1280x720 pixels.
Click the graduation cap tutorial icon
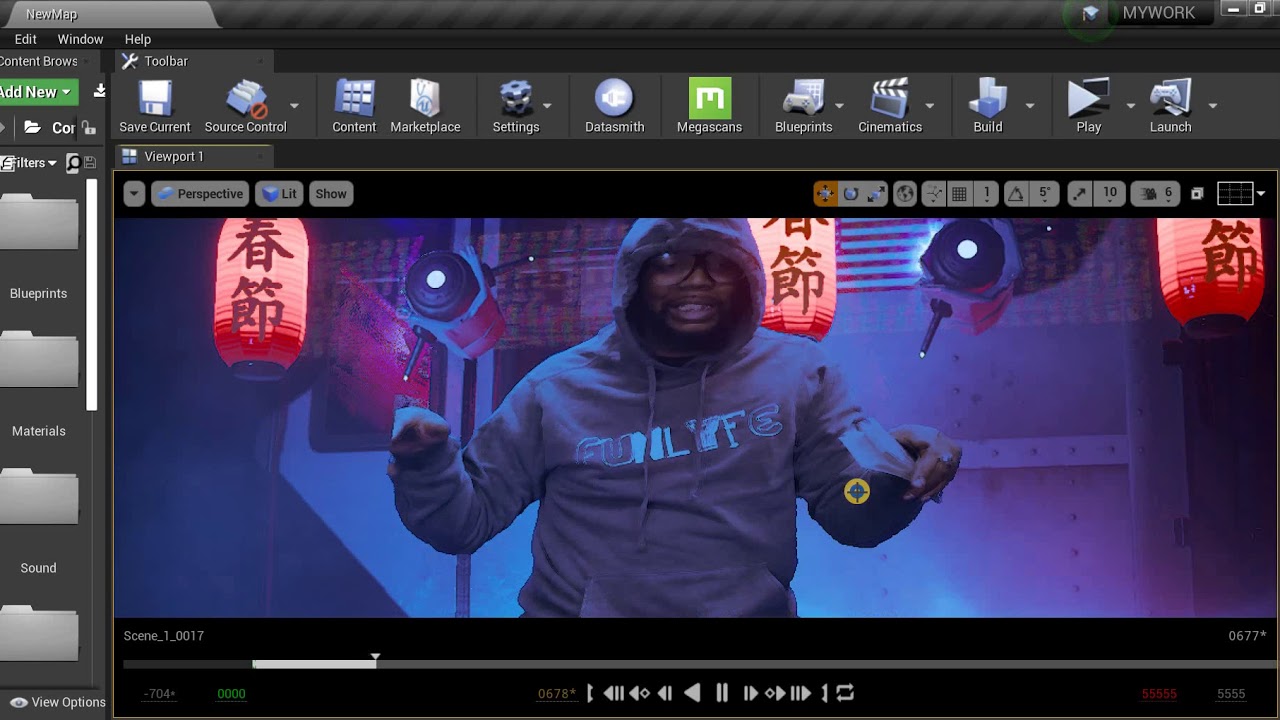click(1090, 13)
